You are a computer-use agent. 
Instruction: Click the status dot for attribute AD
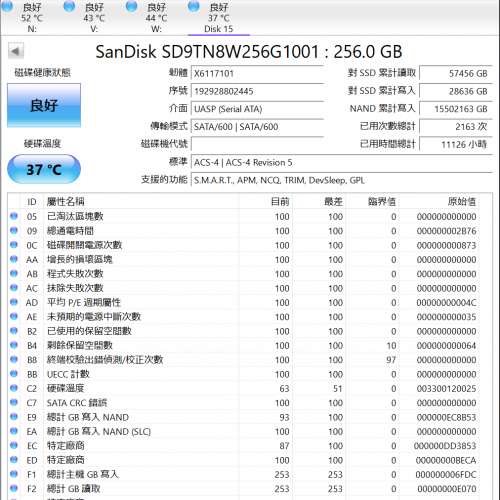coord(14,302)
